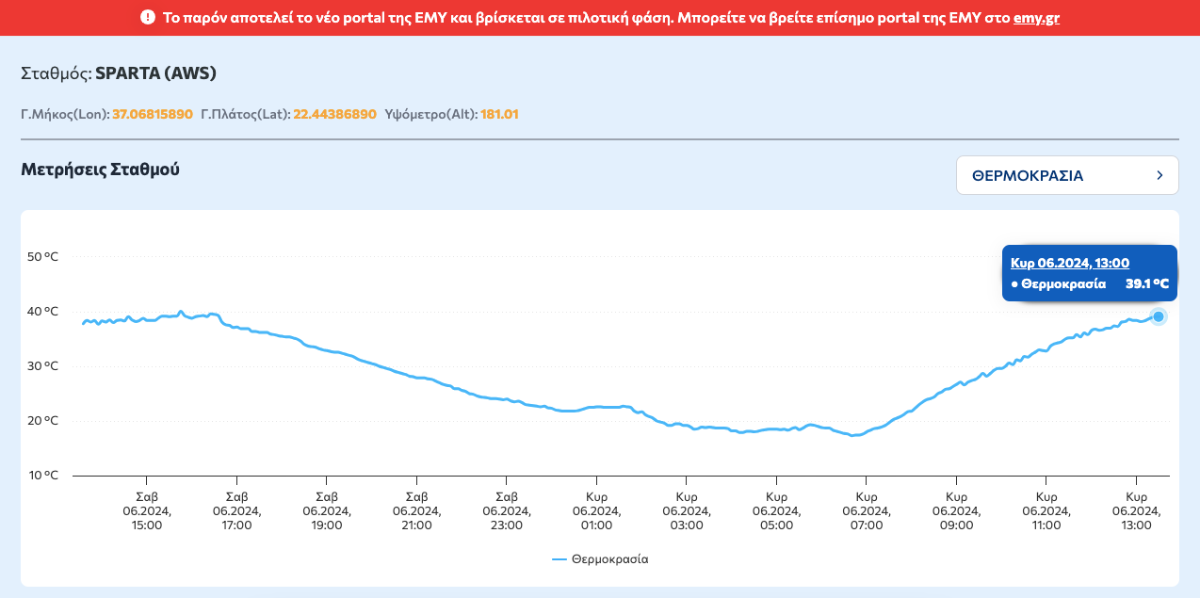This screenshot has width=1200, height=598.
Task: Click x-axis label Σαβ 06.2024, 17:00
Action: 237,510
